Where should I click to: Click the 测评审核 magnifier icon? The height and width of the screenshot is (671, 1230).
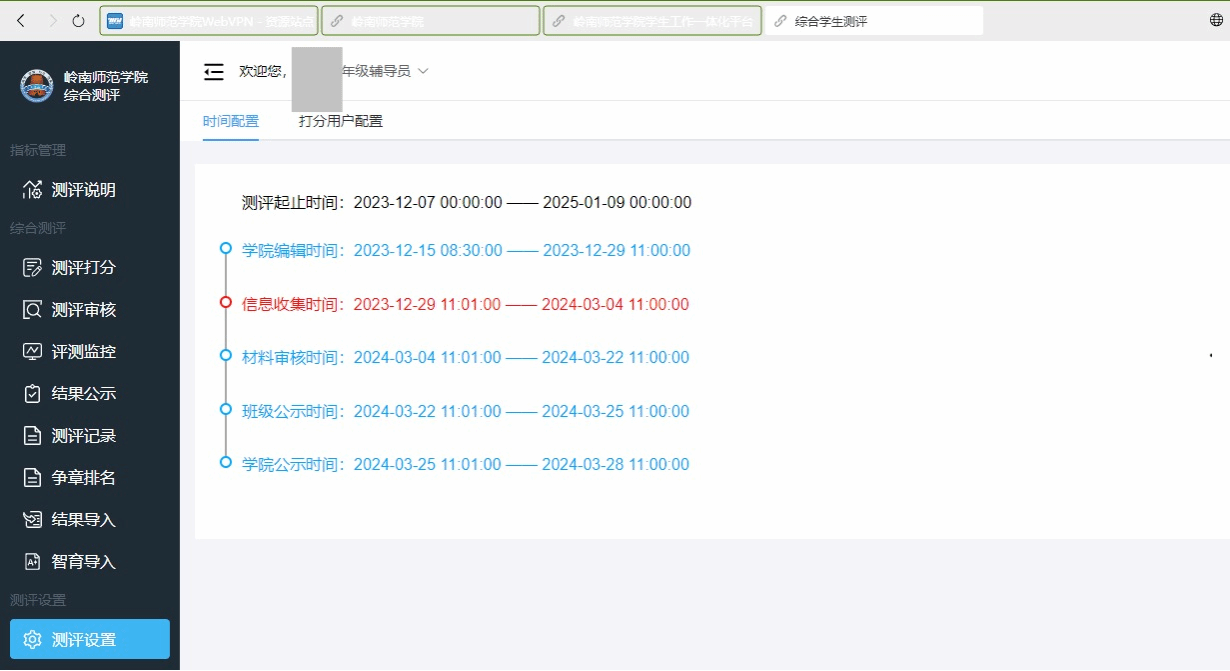click(x=32, y=310)
